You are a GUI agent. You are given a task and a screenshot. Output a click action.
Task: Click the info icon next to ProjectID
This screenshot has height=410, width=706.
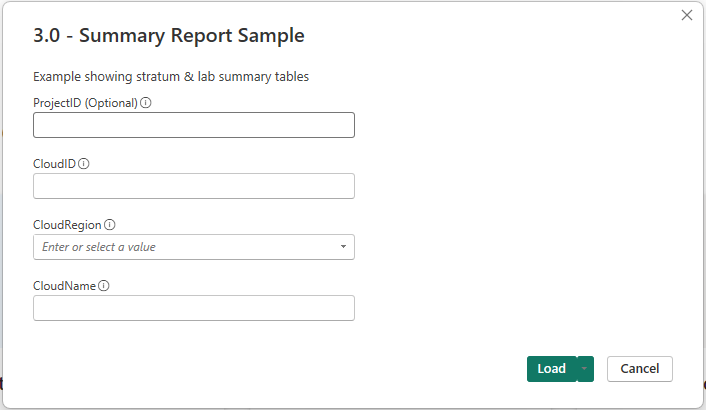click(x=146, y=103)
